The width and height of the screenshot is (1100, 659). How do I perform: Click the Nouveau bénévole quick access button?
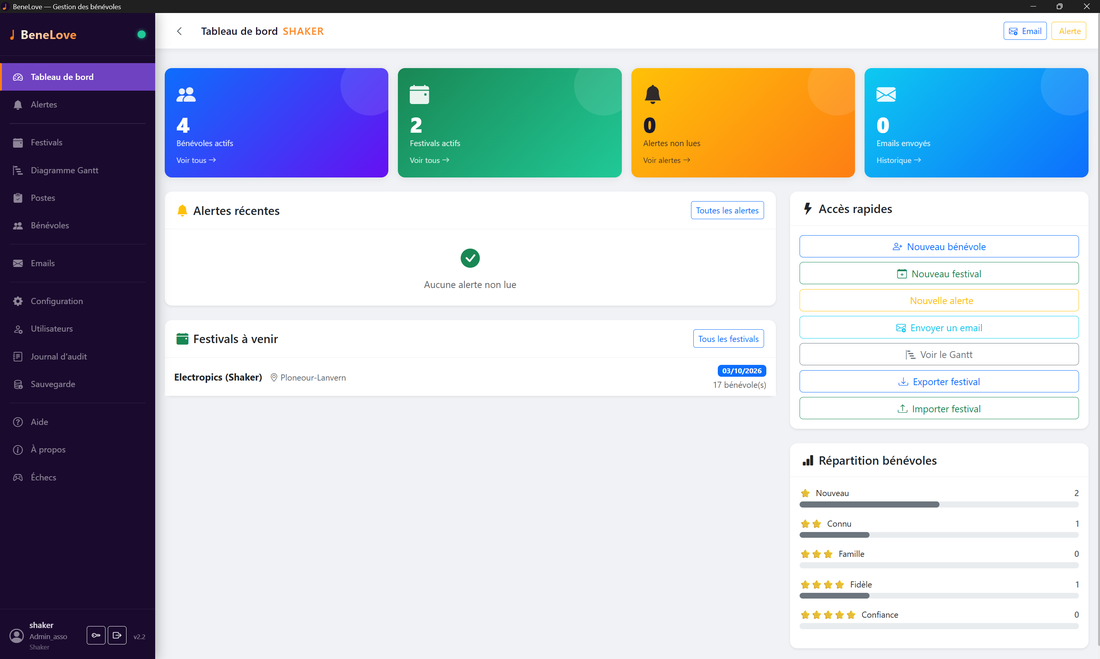(939, 246)
